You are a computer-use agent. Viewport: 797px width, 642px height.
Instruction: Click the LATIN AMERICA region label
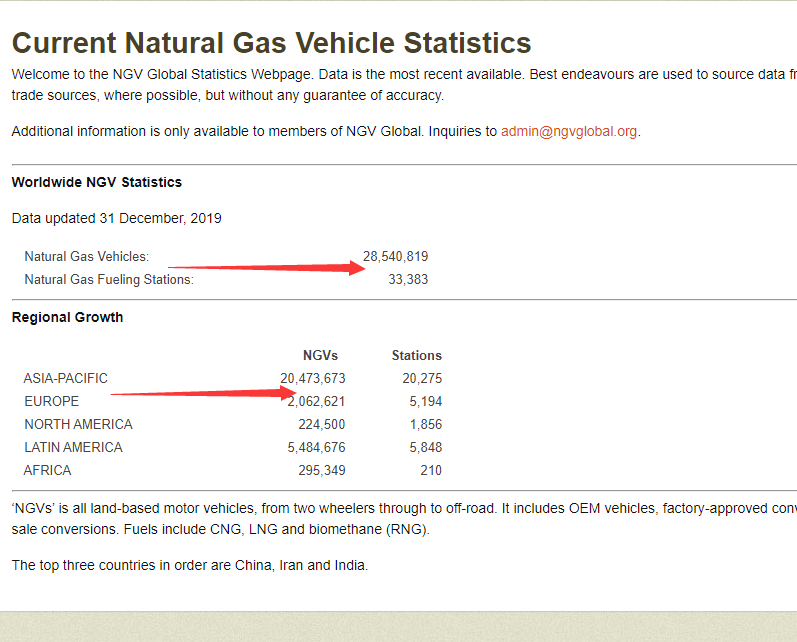[x=73, y=447]
